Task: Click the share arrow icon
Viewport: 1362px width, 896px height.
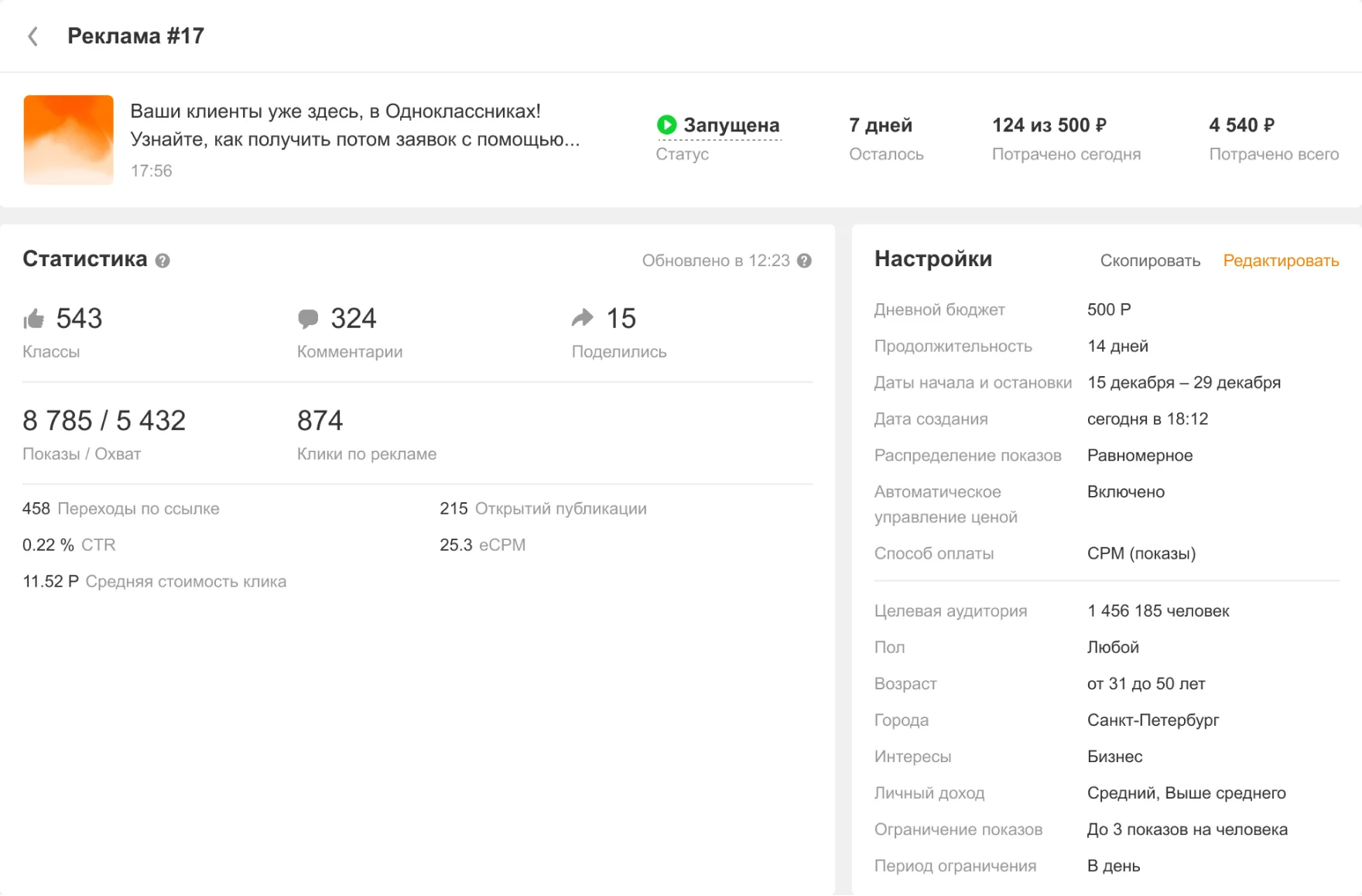Action: point(582,318)
